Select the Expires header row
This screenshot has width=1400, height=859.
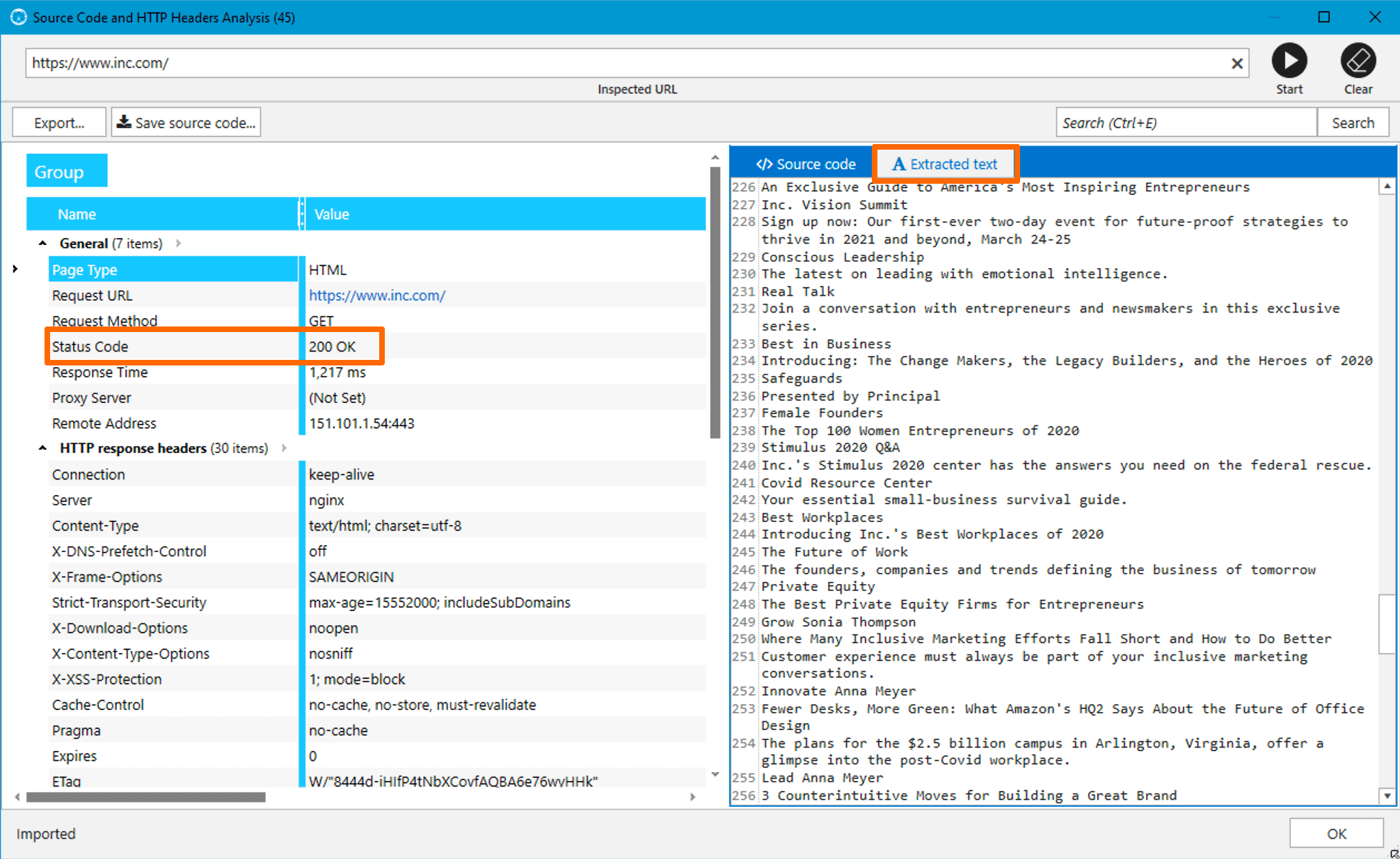pos(377,756)
